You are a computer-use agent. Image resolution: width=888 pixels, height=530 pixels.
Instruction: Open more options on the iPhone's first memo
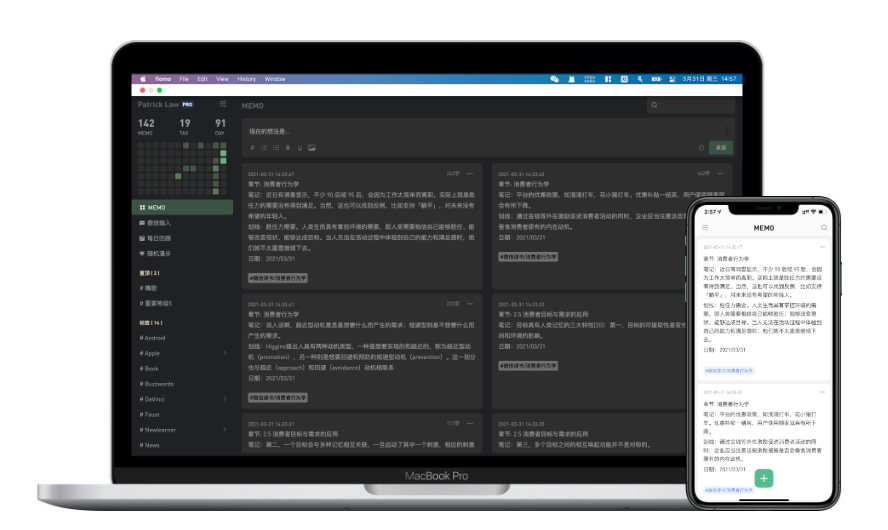(x=822, y=247)
